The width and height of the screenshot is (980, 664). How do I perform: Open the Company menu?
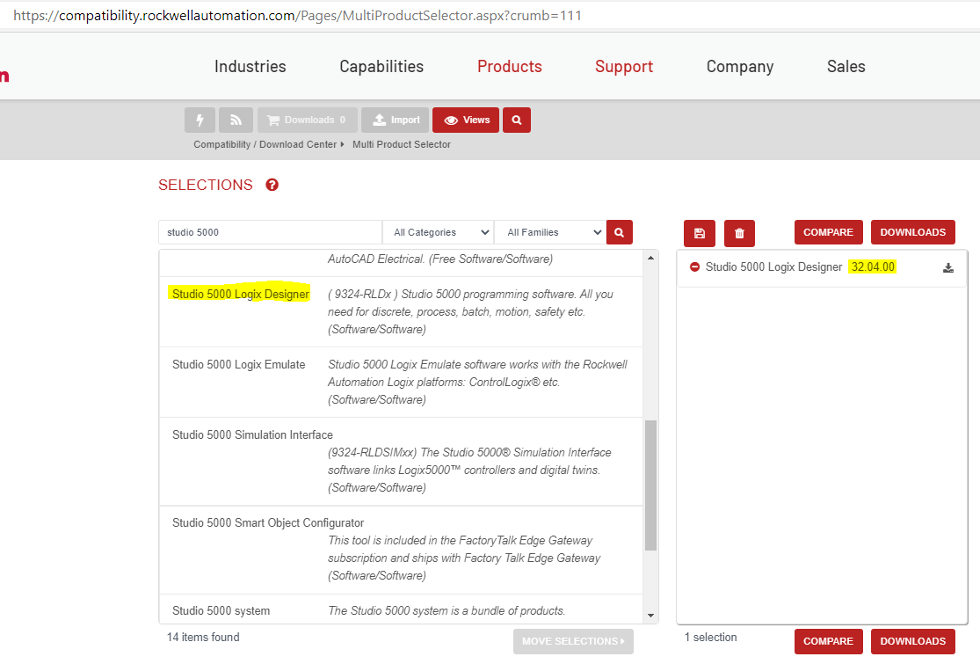pyautogui.click(x=740, y=66)
